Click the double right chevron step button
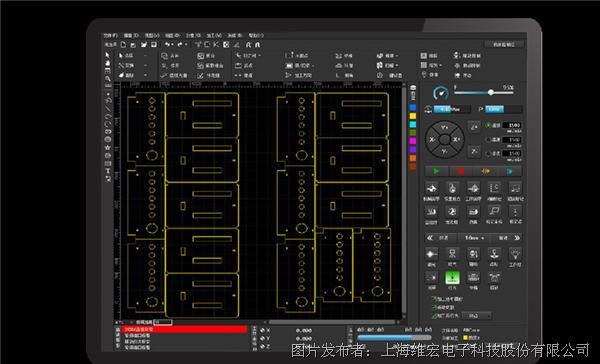Screen dimensions: 600x364 tap(517, 238)
